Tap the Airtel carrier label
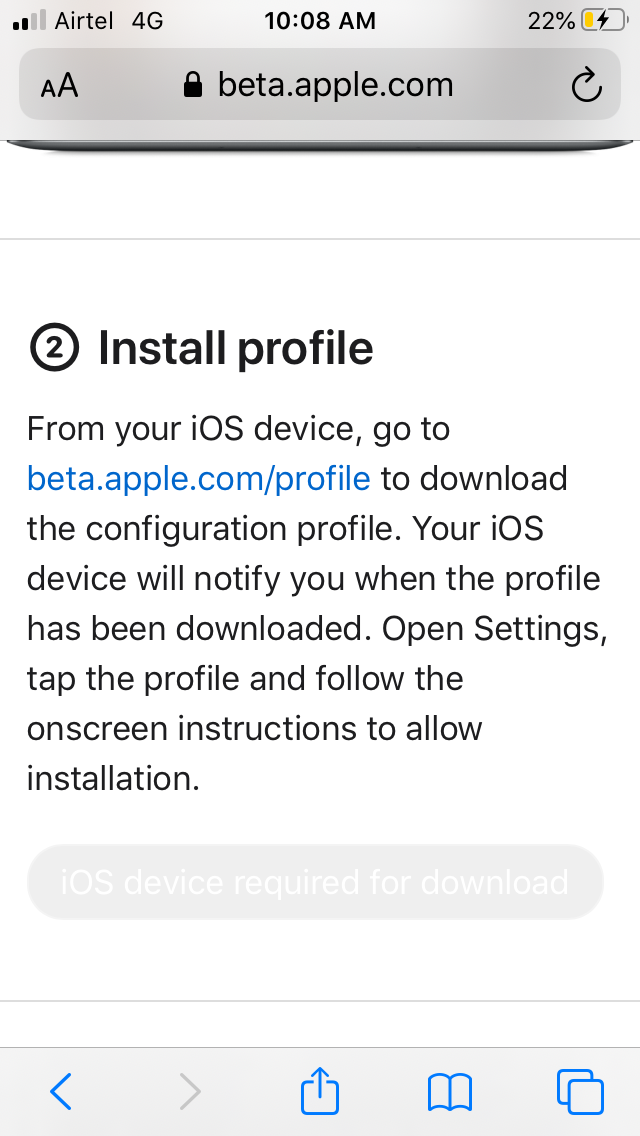The image size is (640, 1136). click(x=85, y=20)
